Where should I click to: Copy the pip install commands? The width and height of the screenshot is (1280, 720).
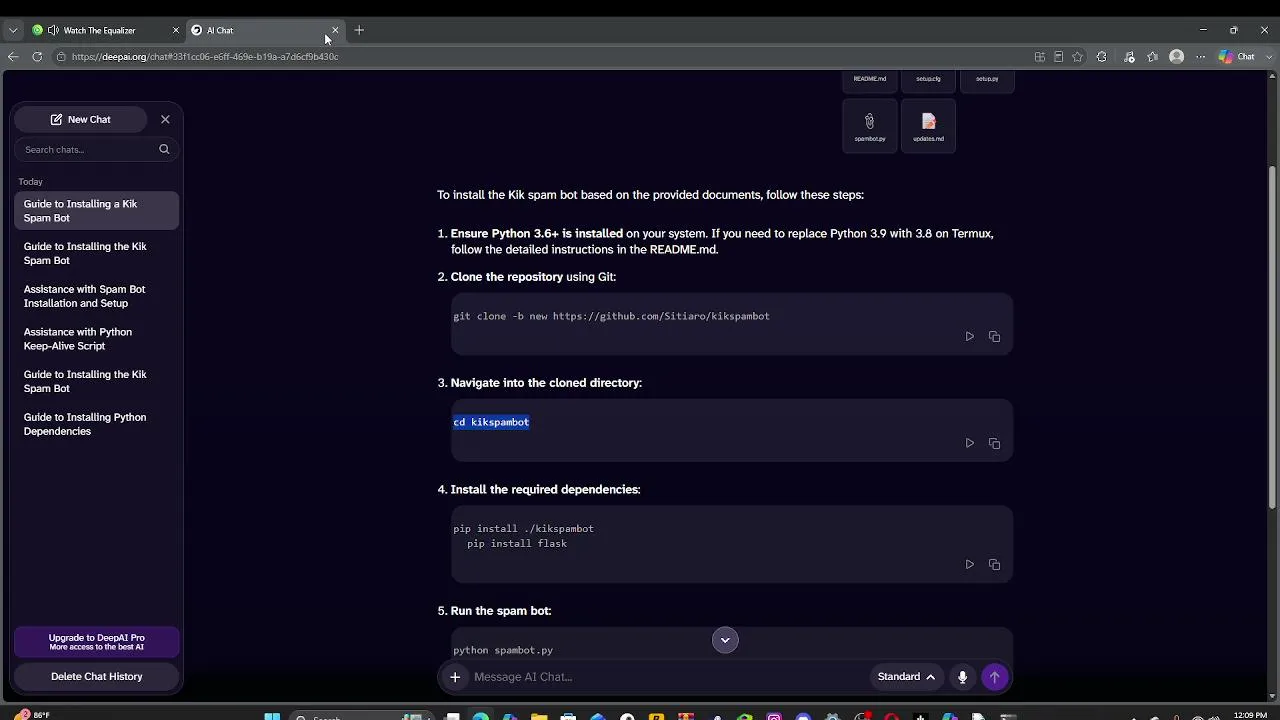coord(994,565)
